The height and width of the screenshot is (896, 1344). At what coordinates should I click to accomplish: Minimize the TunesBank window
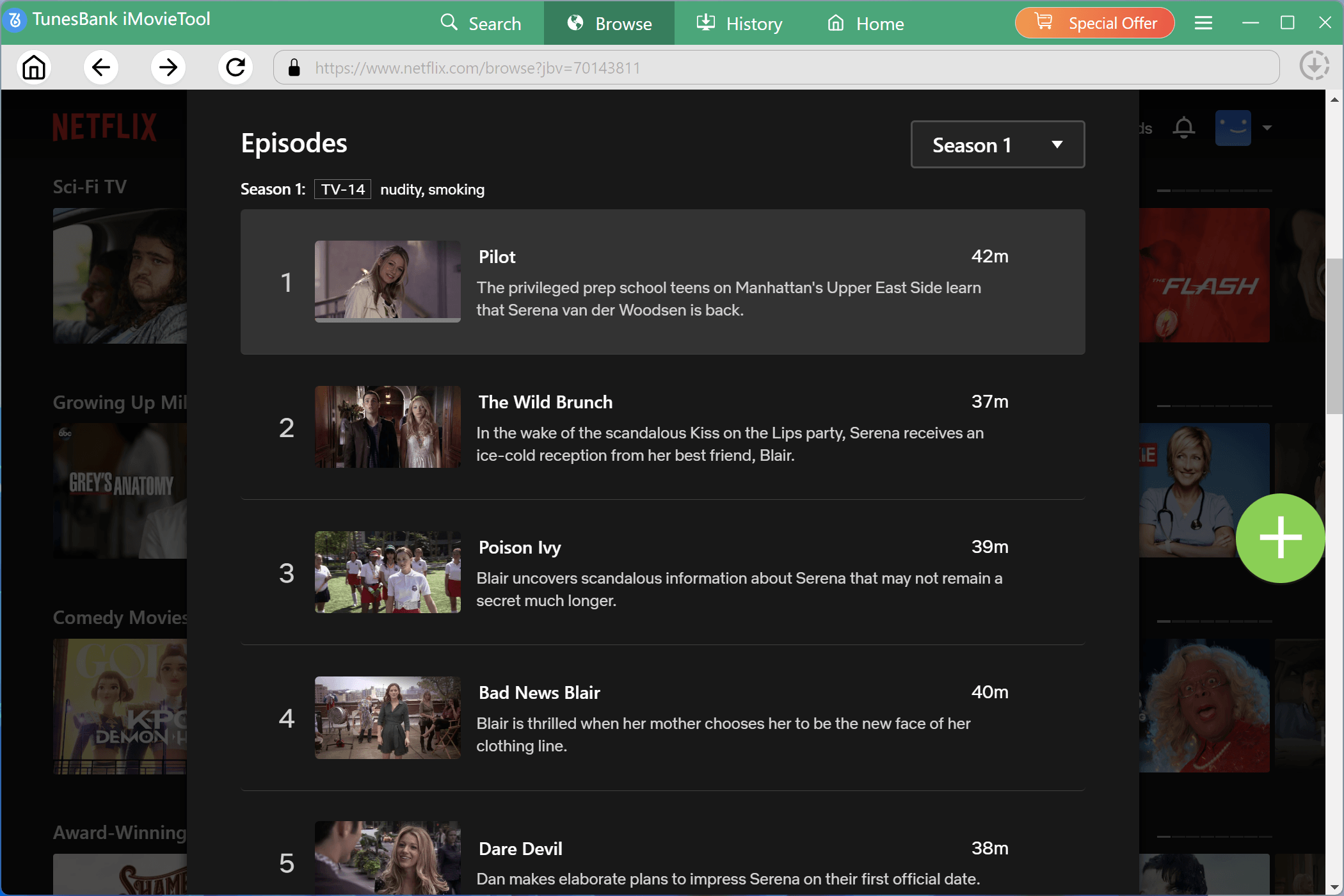1250,23
